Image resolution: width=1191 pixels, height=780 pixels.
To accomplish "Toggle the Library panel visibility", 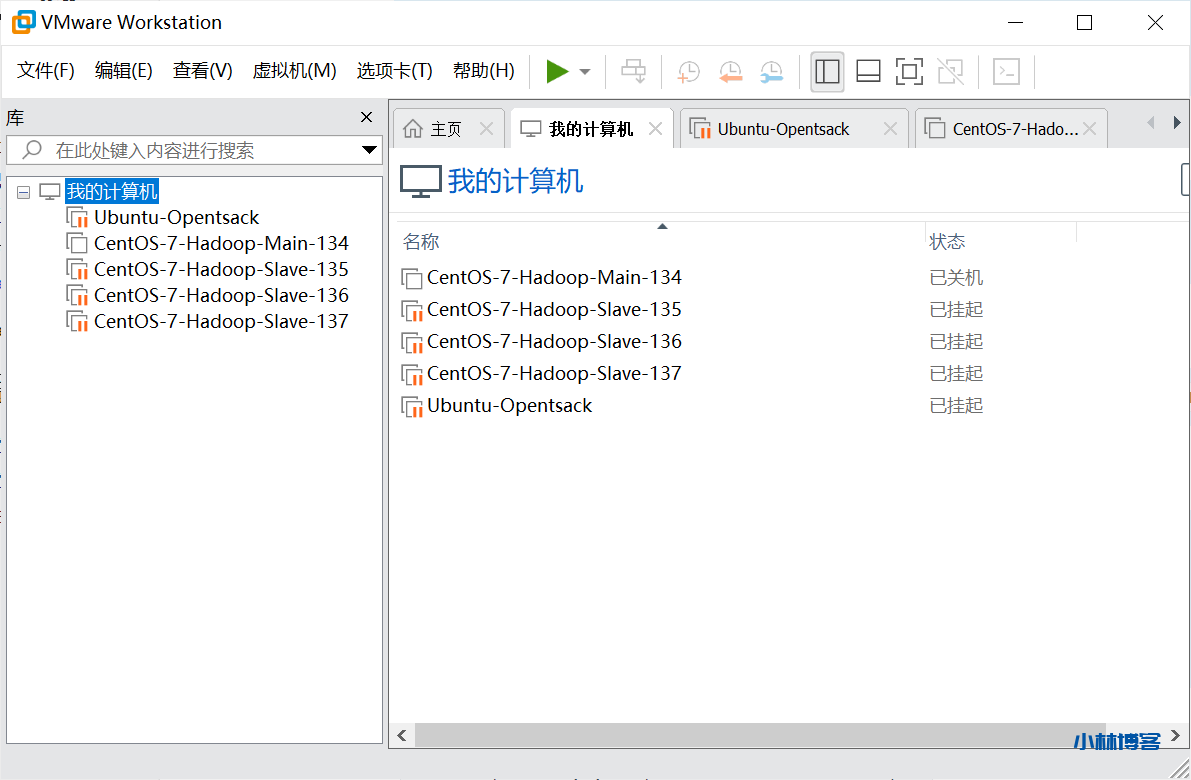I will 827,71.
